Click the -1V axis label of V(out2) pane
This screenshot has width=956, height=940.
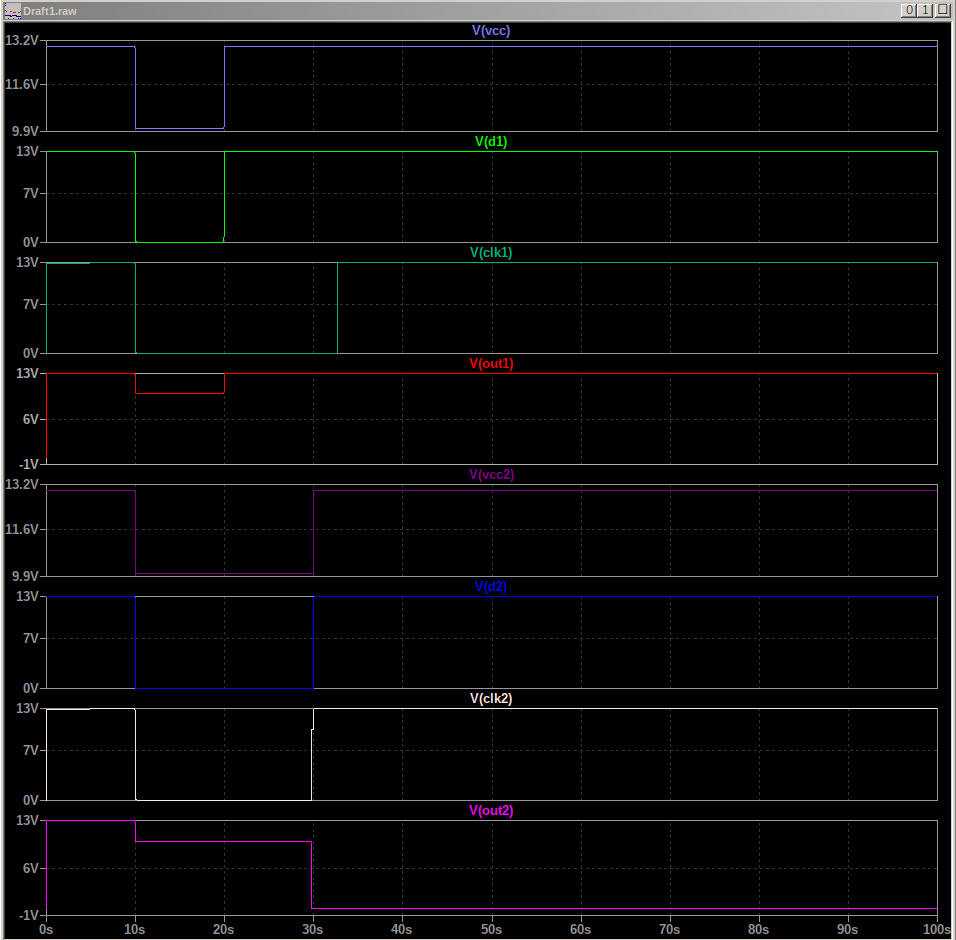(29, 915)
